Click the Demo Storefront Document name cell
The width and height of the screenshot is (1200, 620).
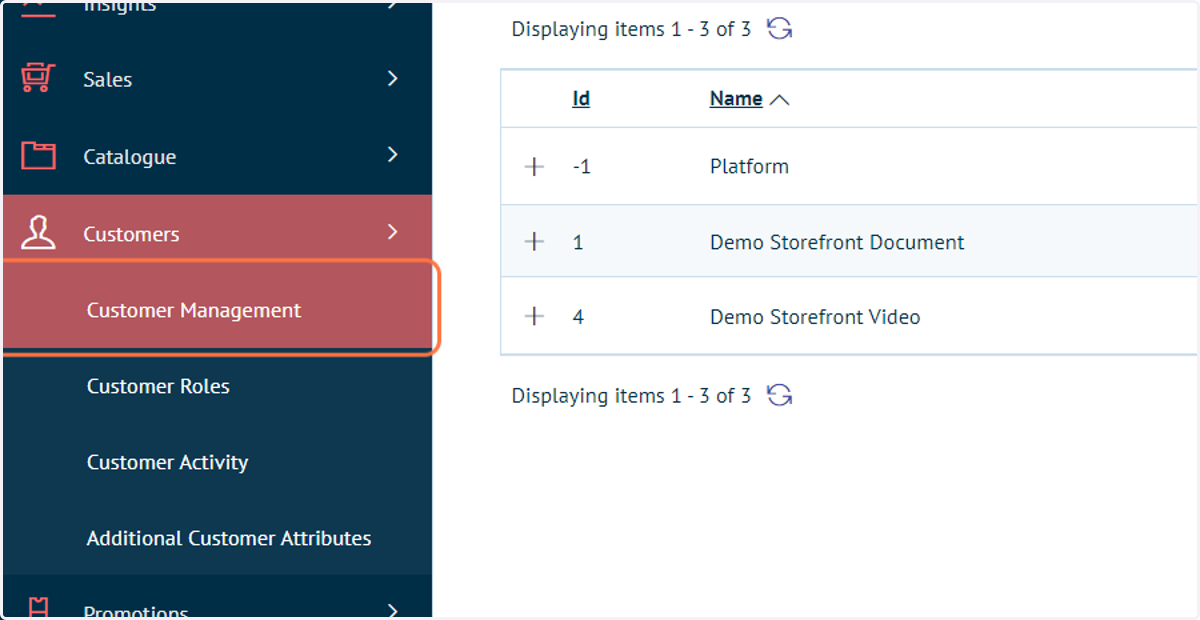coord(837,242)
